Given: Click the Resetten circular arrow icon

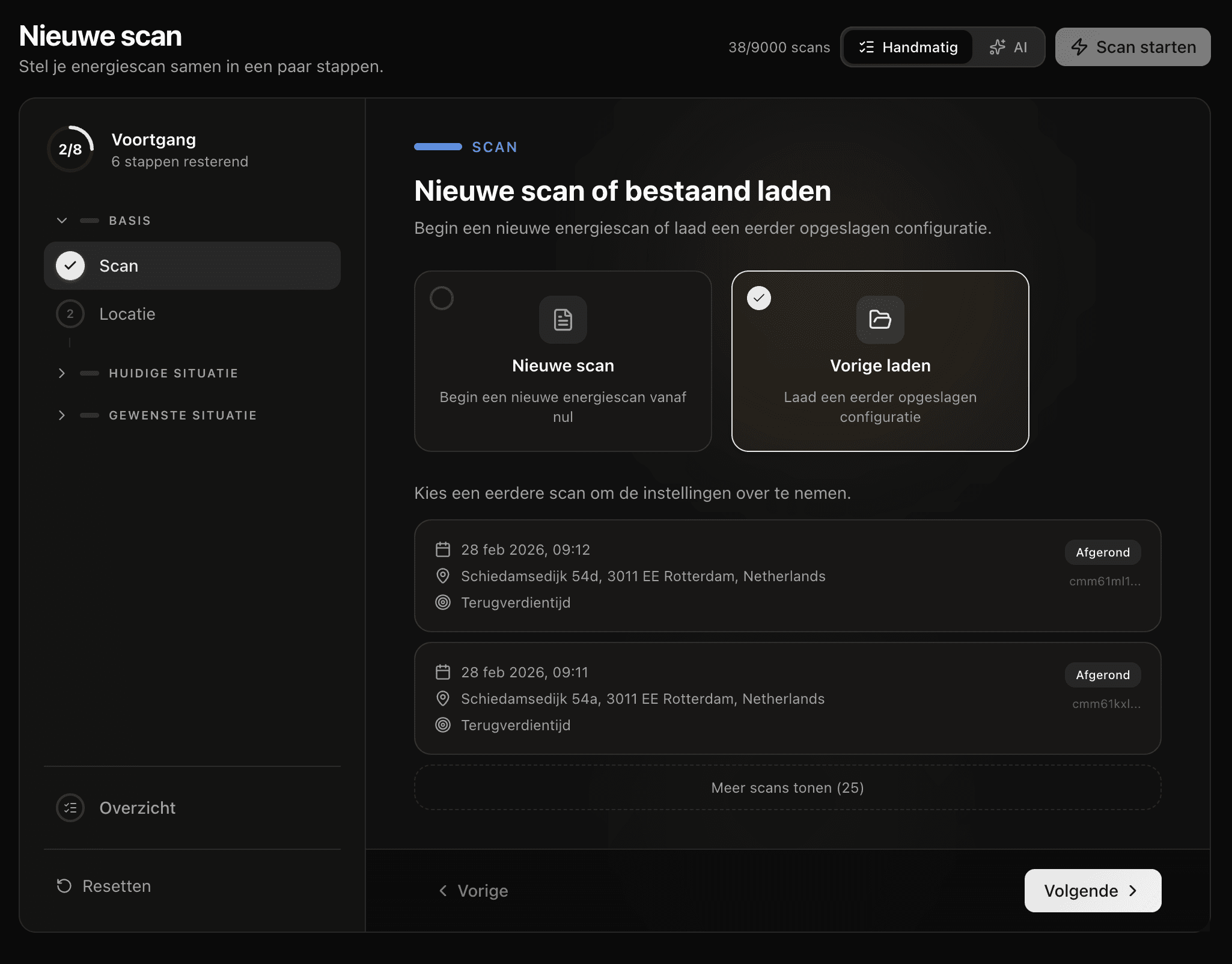Looking at the screenshot, I should [64, 886].
